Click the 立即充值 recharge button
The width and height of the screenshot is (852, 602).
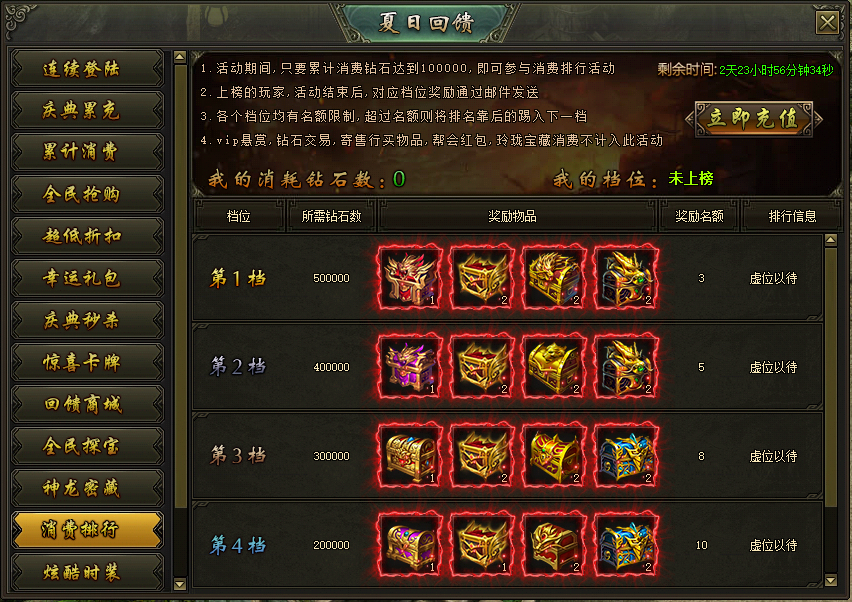754,118
